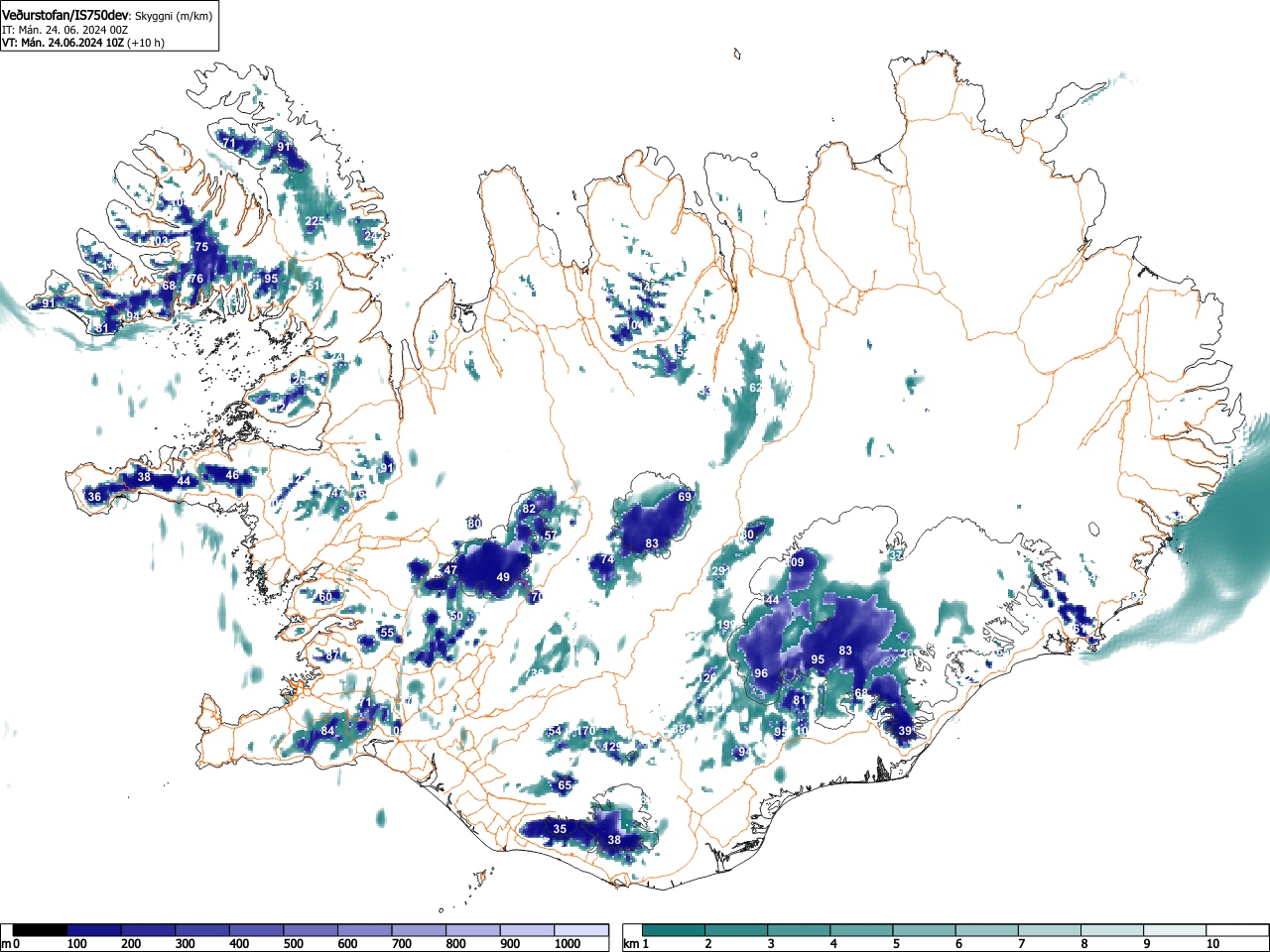Pick the teal swatch between 3 and 4 km
Screen dimensions: 1270x952
pos(801,930)
